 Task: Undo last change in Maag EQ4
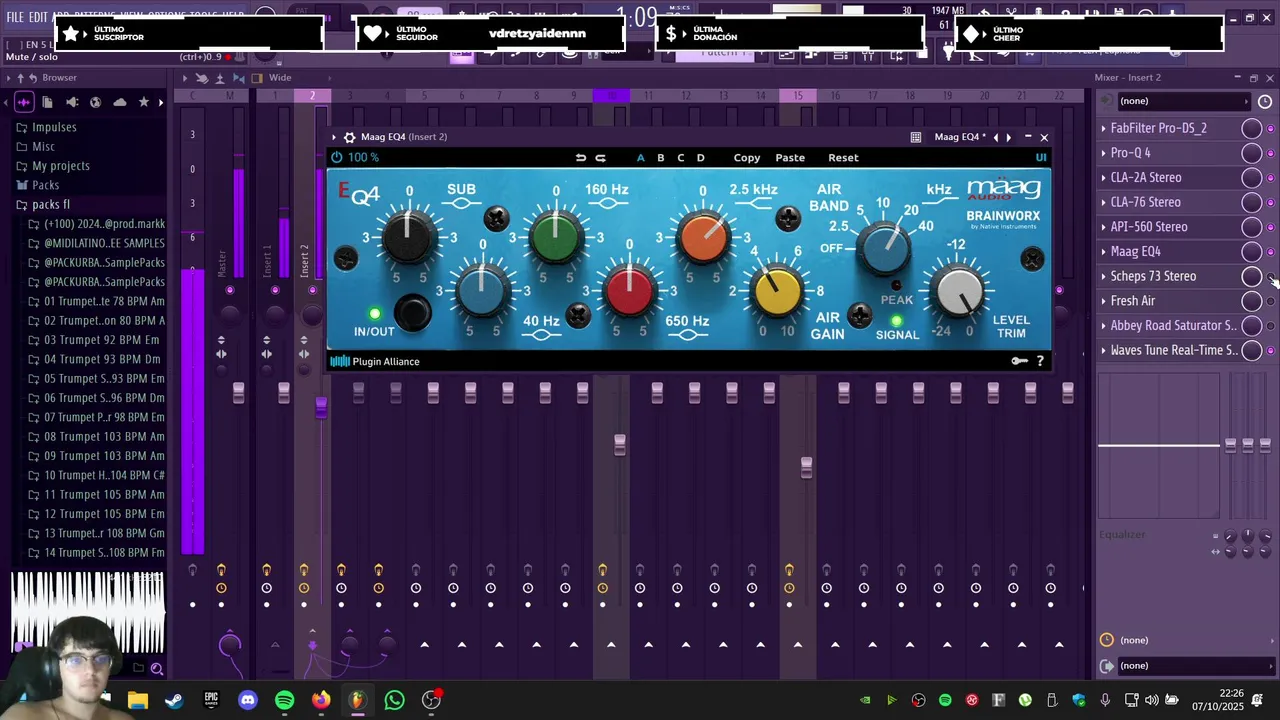point(581,157)
